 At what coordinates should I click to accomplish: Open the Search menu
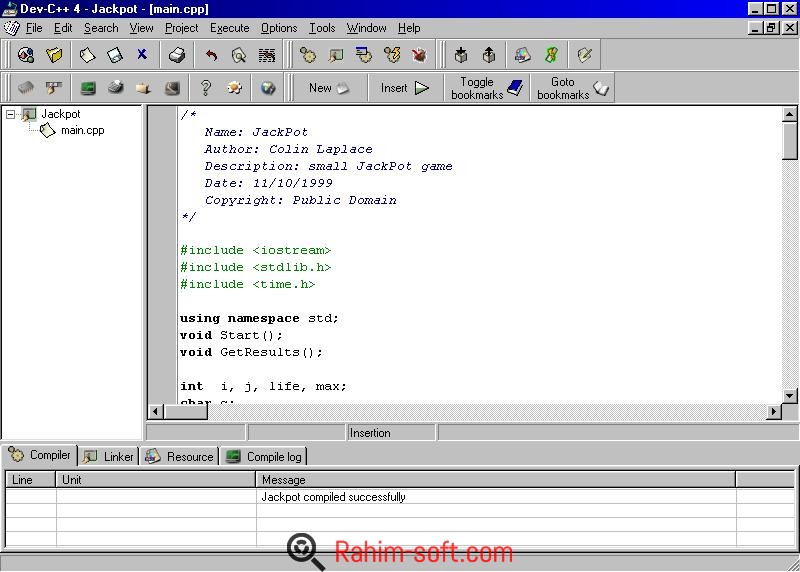101,28
